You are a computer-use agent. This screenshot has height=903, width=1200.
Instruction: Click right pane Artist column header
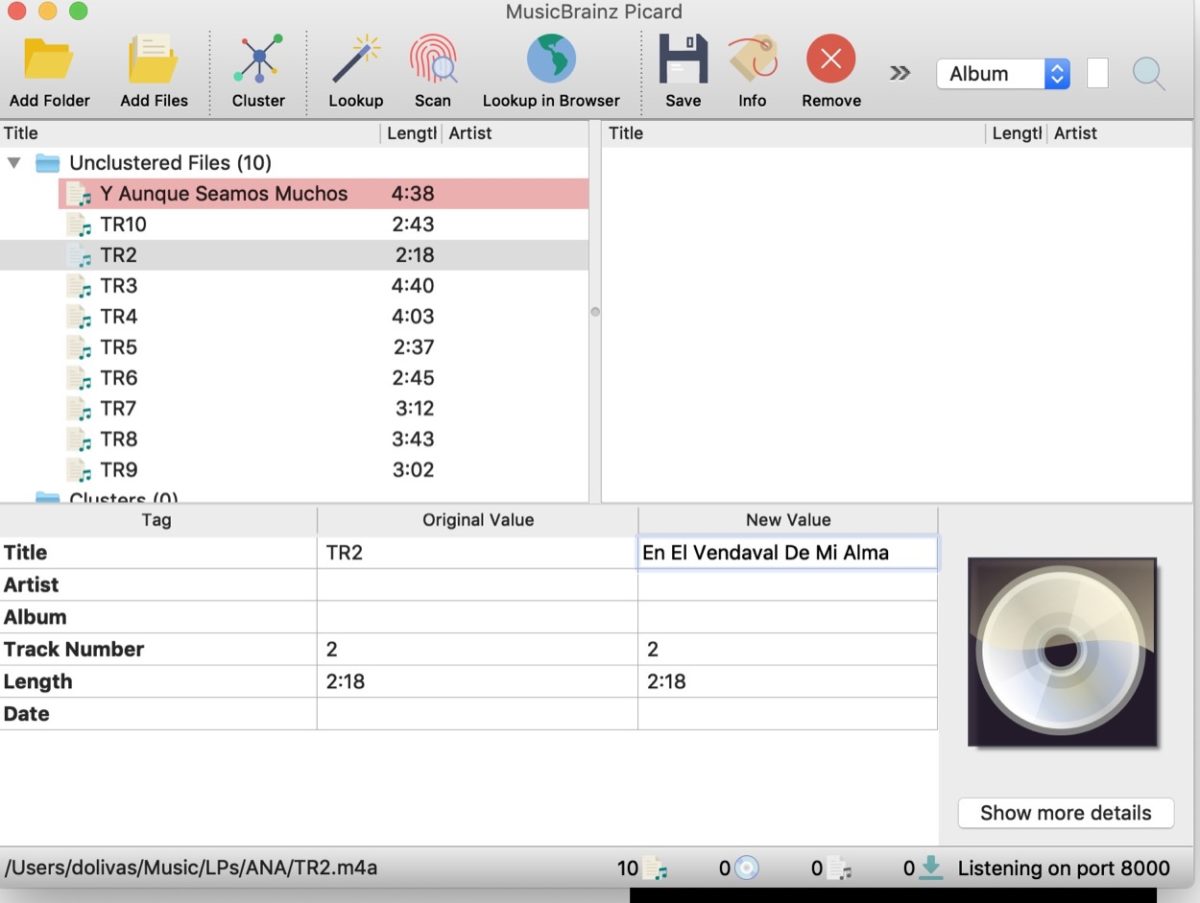(1120, 133)
